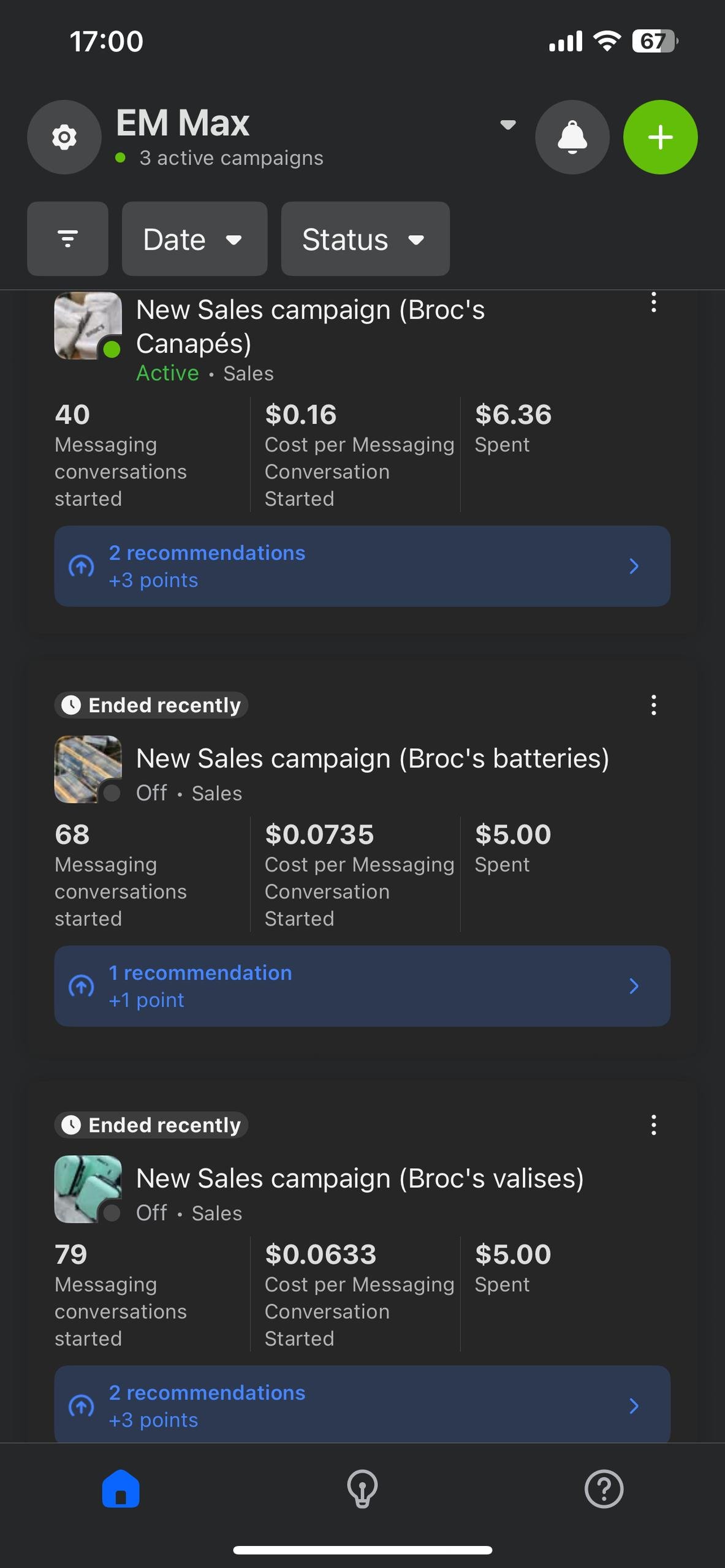Open 2 recommendations for Broc's valises
Image resolution: width=725 pixels, height=1568 pixels.
(362, 1404)
